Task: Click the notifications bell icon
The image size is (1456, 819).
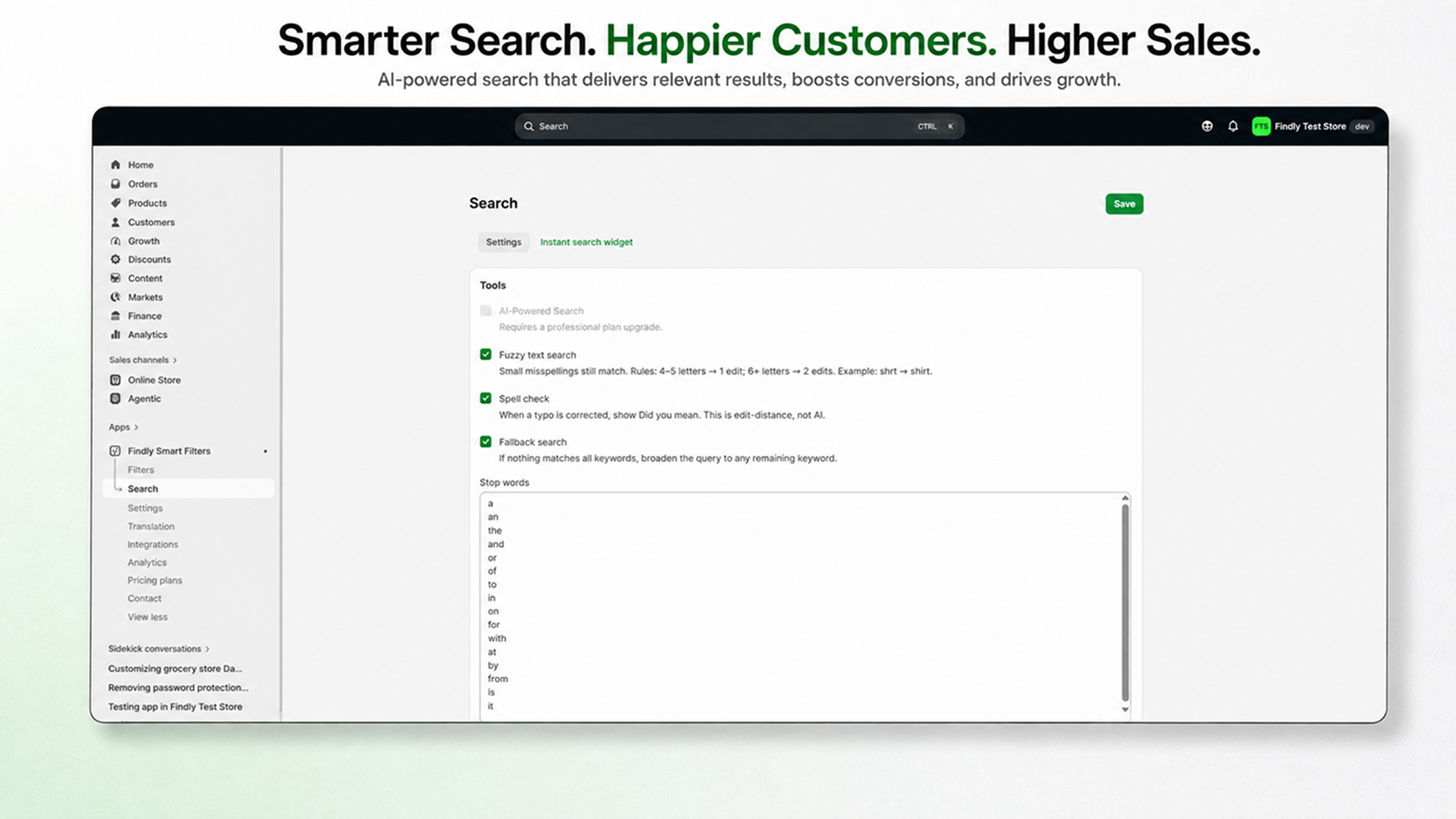Action: pos(1233,126)
